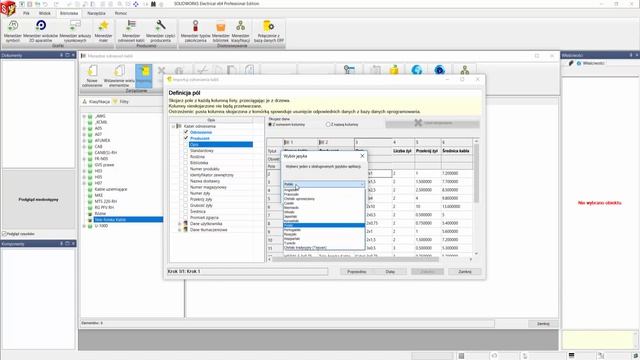Screen dimensions: 640x360
Task: Expand _AWG cable class
Action: point(84,116)
